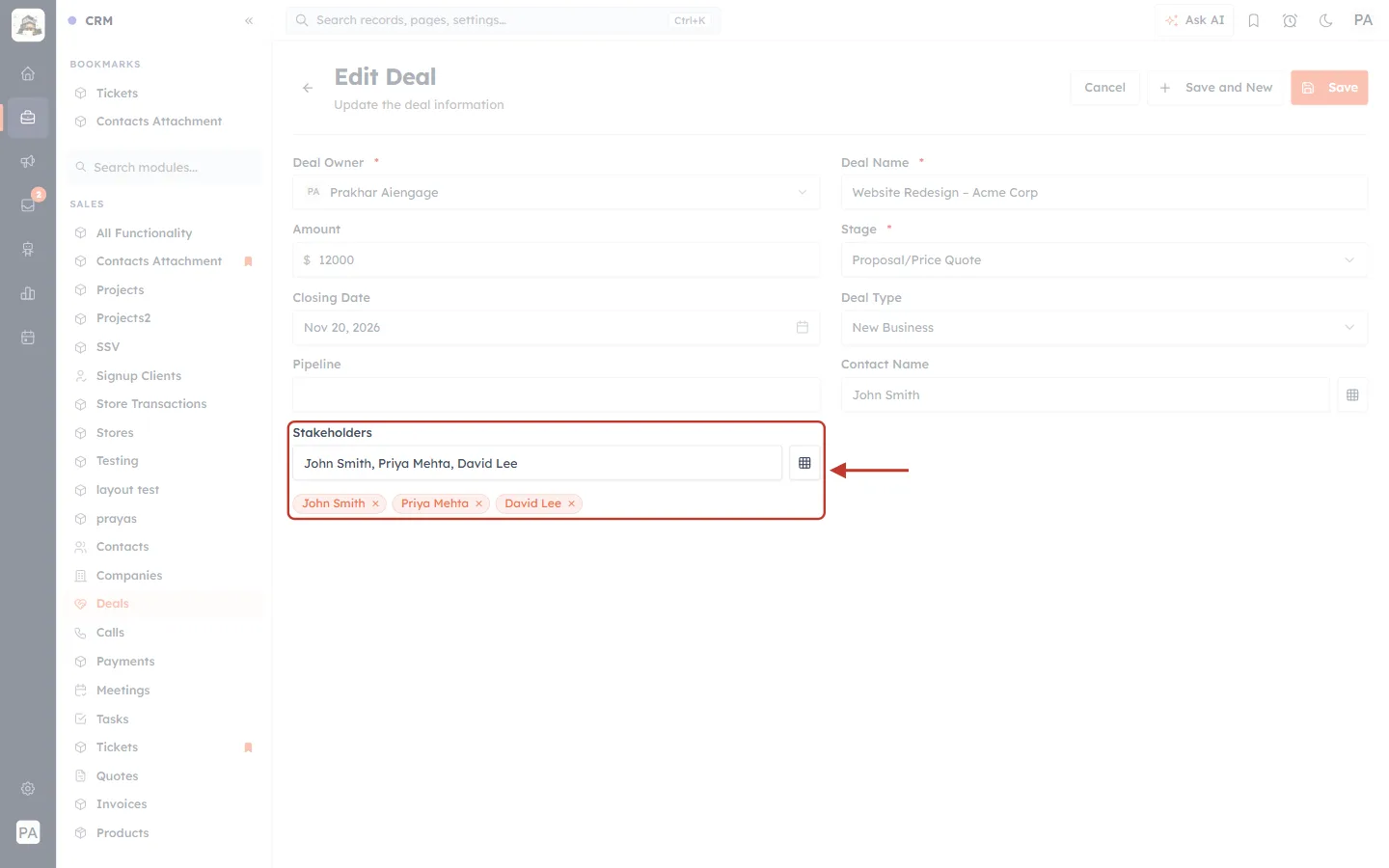1389x868 pixels.
Task: Open the Deals module in the sidebar
Action: point(164,604)
